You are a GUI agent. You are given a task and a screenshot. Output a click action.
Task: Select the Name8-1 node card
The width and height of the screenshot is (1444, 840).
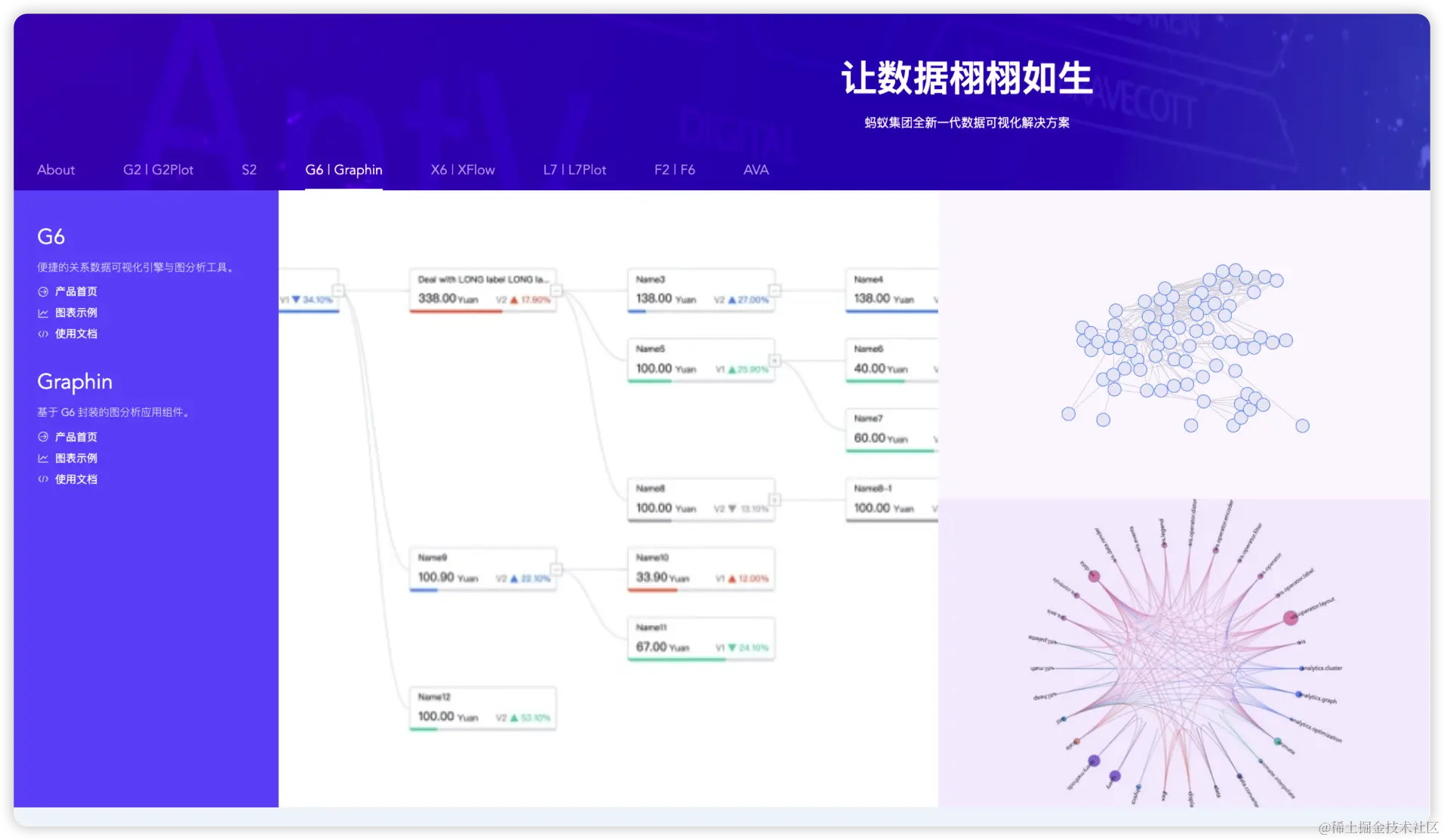tap(891, 500)
